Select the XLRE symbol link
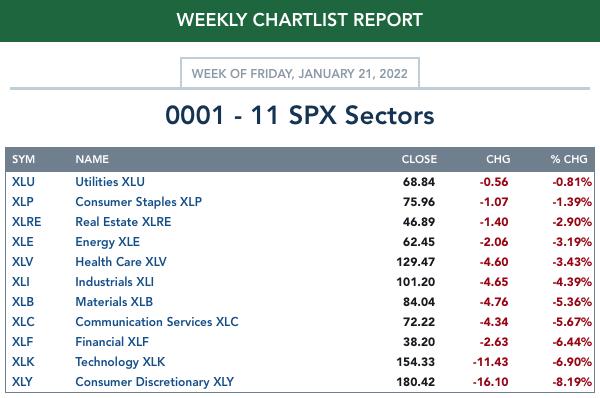The image size is (600, 398). point(26,222)
